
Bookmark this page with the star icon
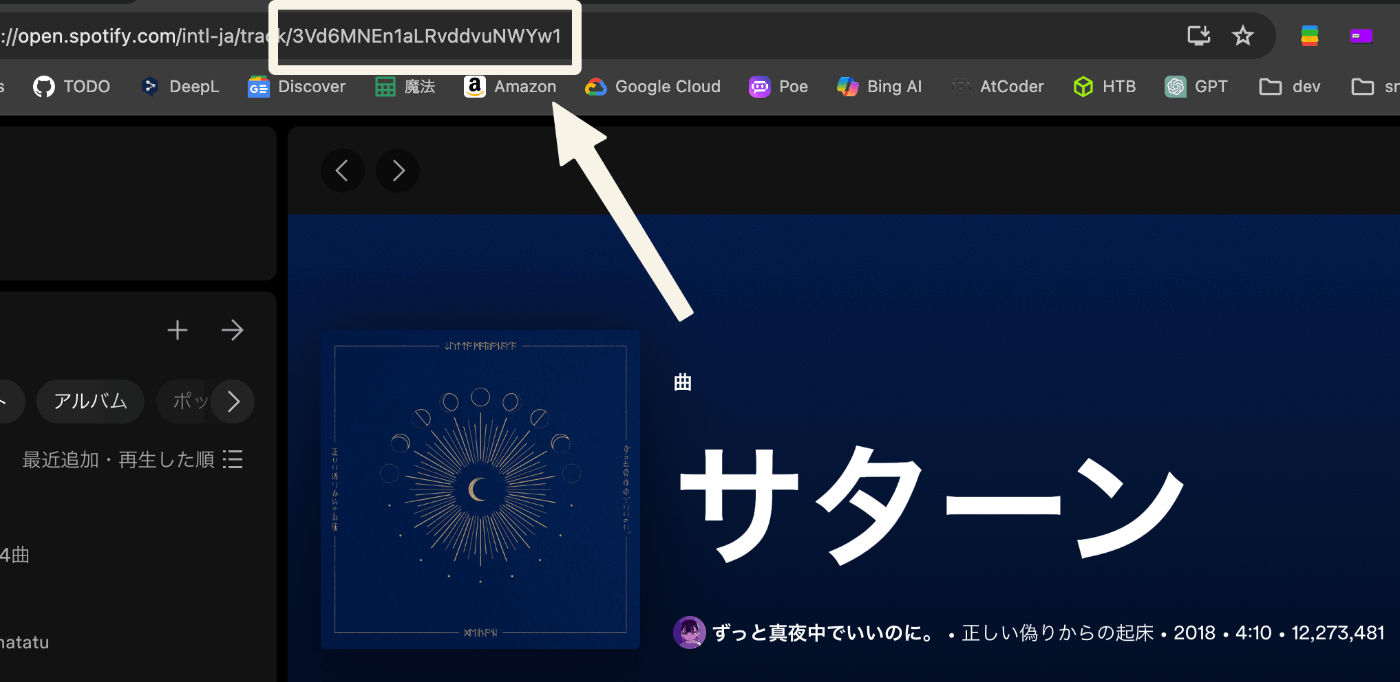pos(1243,36)
